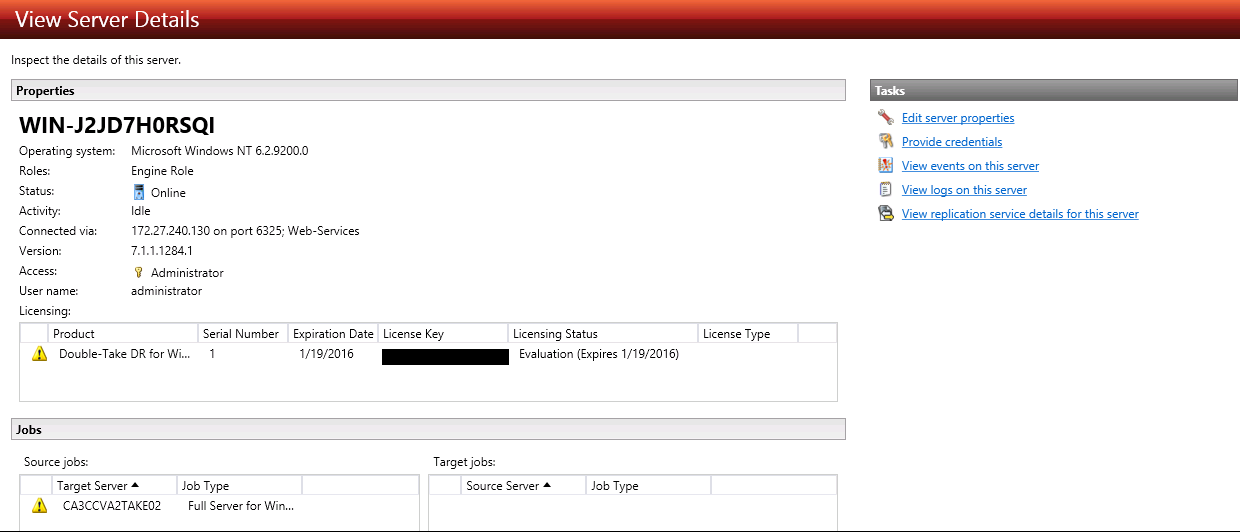Open the Provide credentials link
This screenshot has height=532, width=1240.
pos(952,142)
